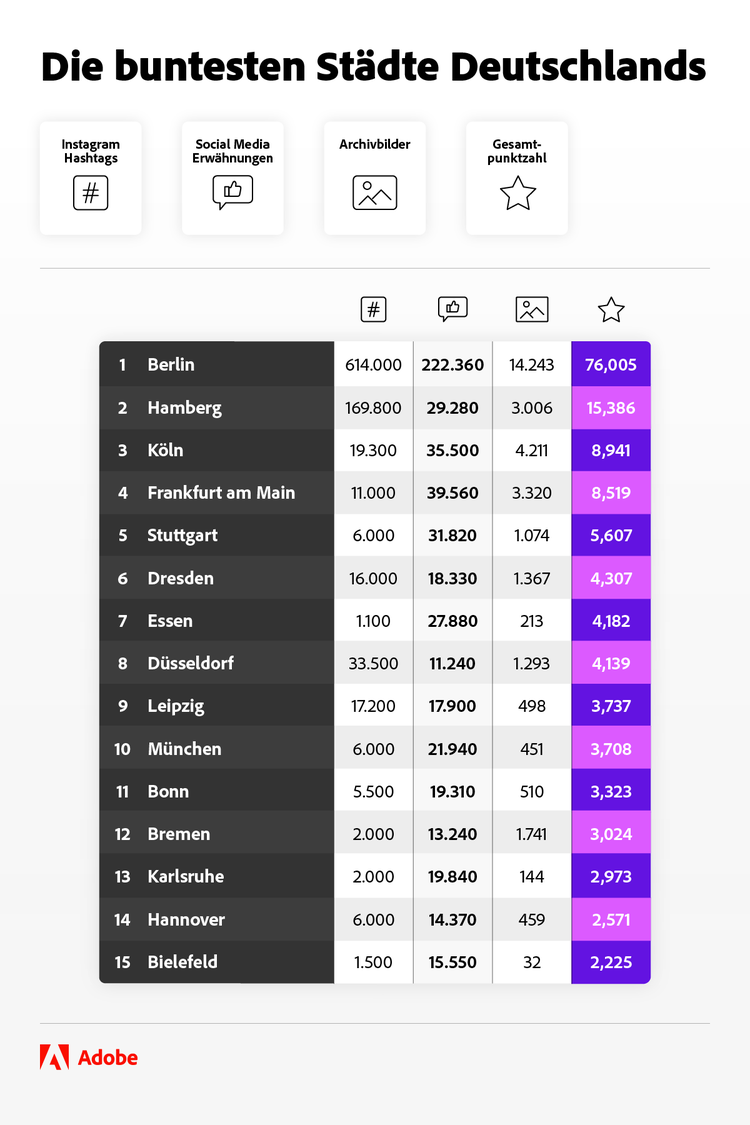Click Köln's social media value 35.500

452,450
